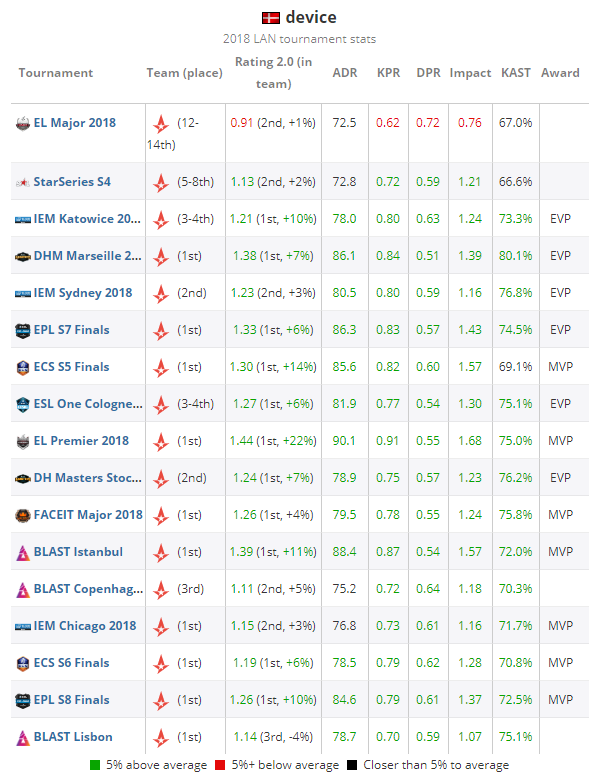Click the EL Major 2018 event logo
The height and width of the screenshot is (778, 606).
(x=23, y=123)
